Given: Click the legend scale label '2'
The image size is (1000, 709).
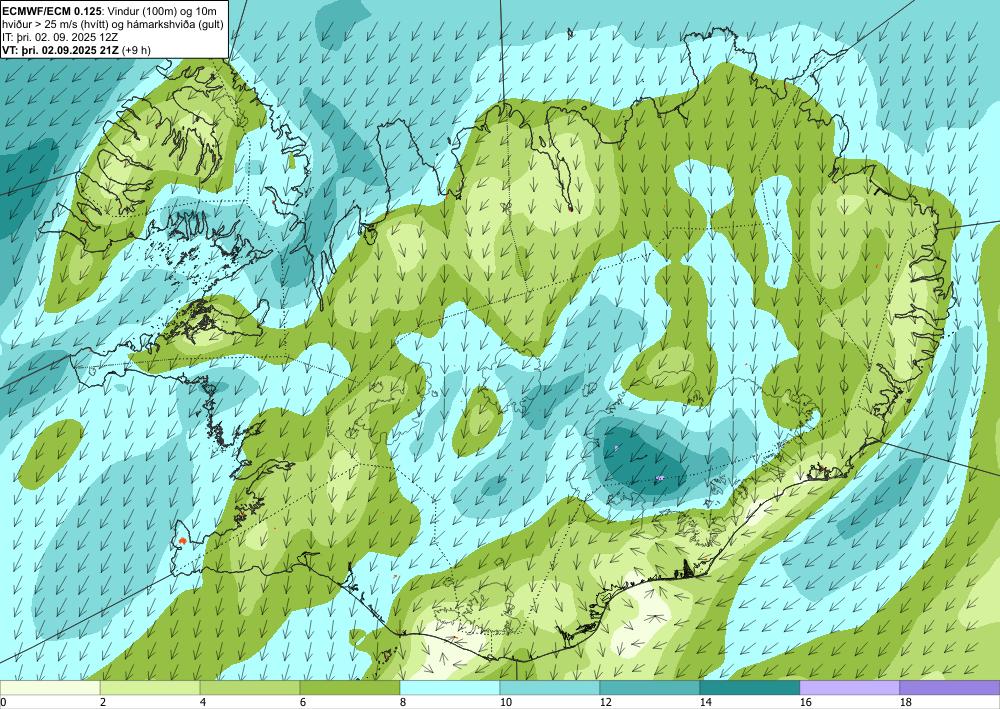Looking at the screenshot, I should 103,703.
